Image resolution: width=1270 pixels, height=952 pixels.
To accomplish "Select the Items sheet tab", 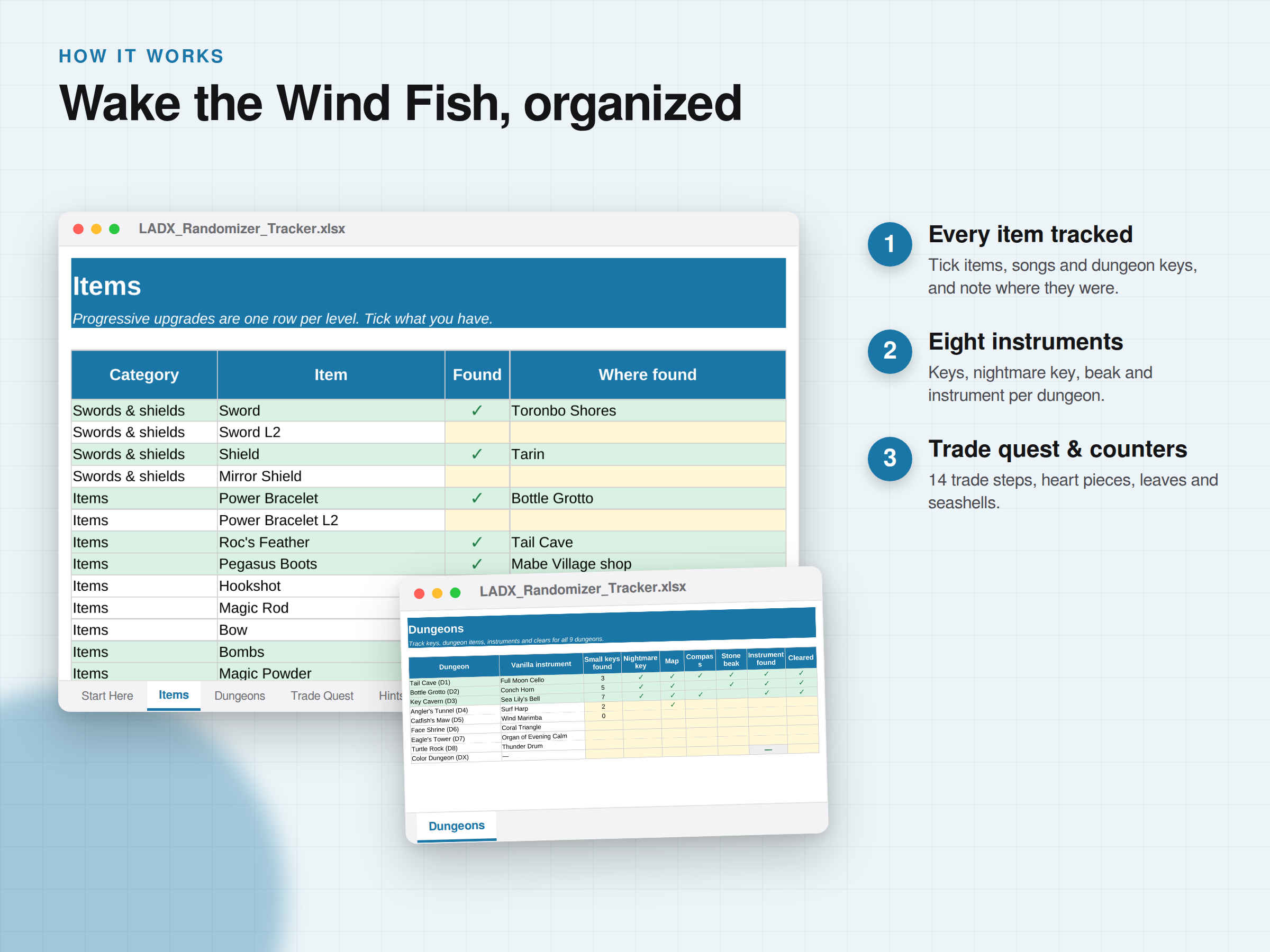I will tap(174, 695).
